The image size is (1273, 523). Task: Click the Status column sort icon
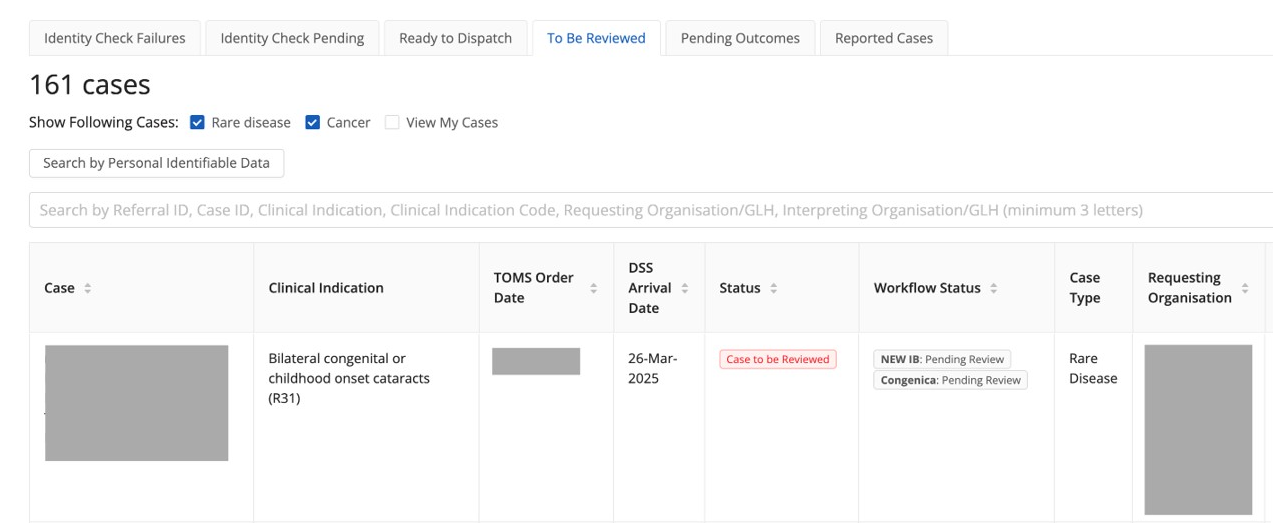click(x=774, y=288)
